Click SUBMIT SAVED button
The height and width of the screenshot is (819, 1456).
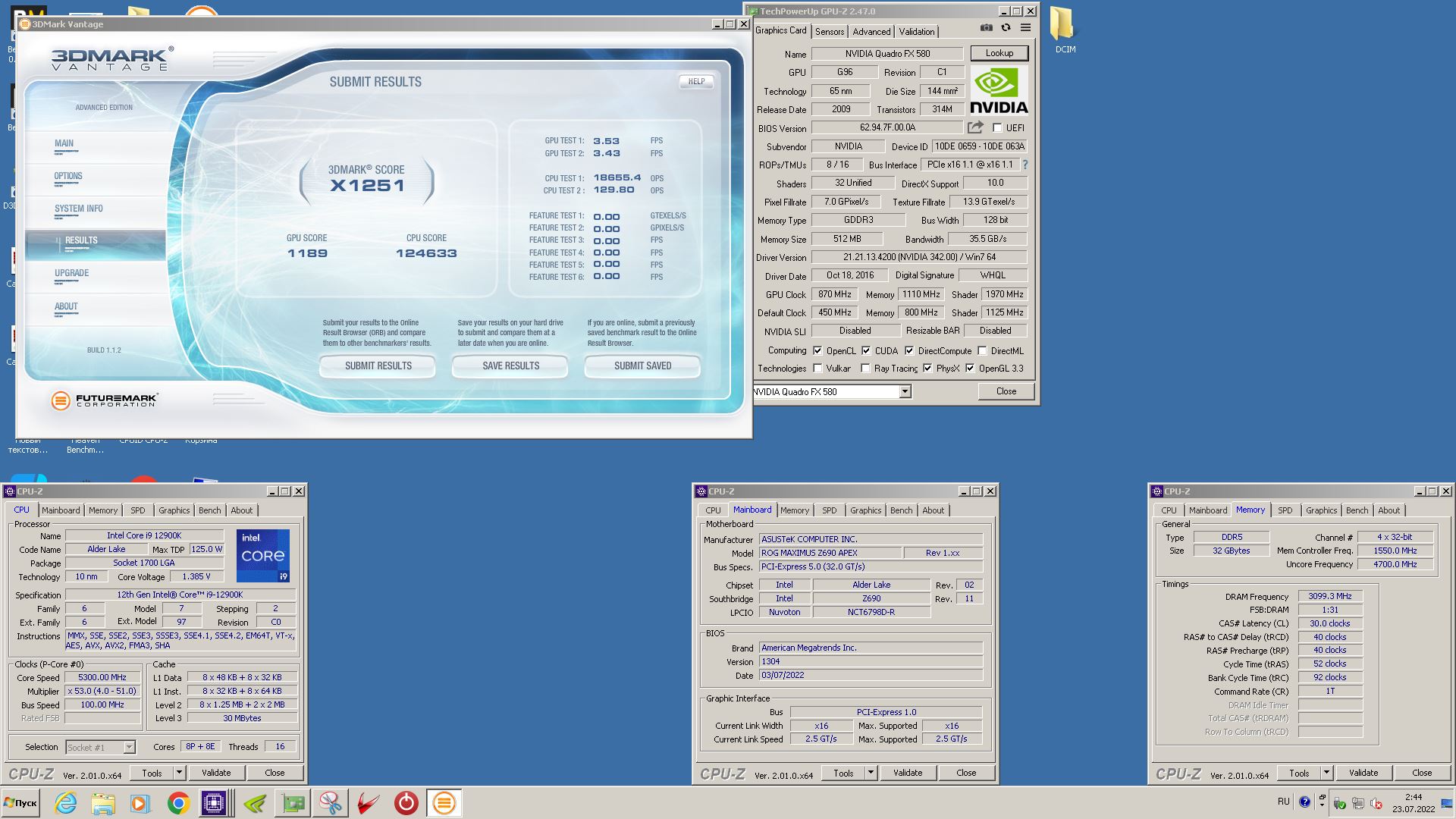642,366
